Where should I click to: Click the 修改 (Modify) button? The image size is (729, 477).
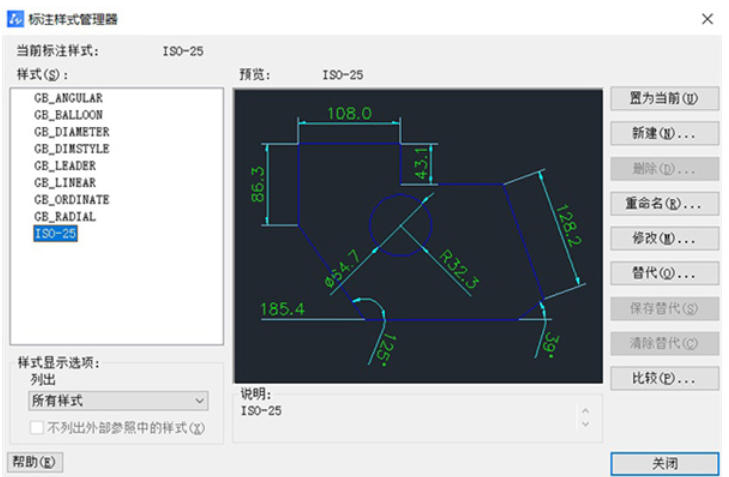point(664,238)
